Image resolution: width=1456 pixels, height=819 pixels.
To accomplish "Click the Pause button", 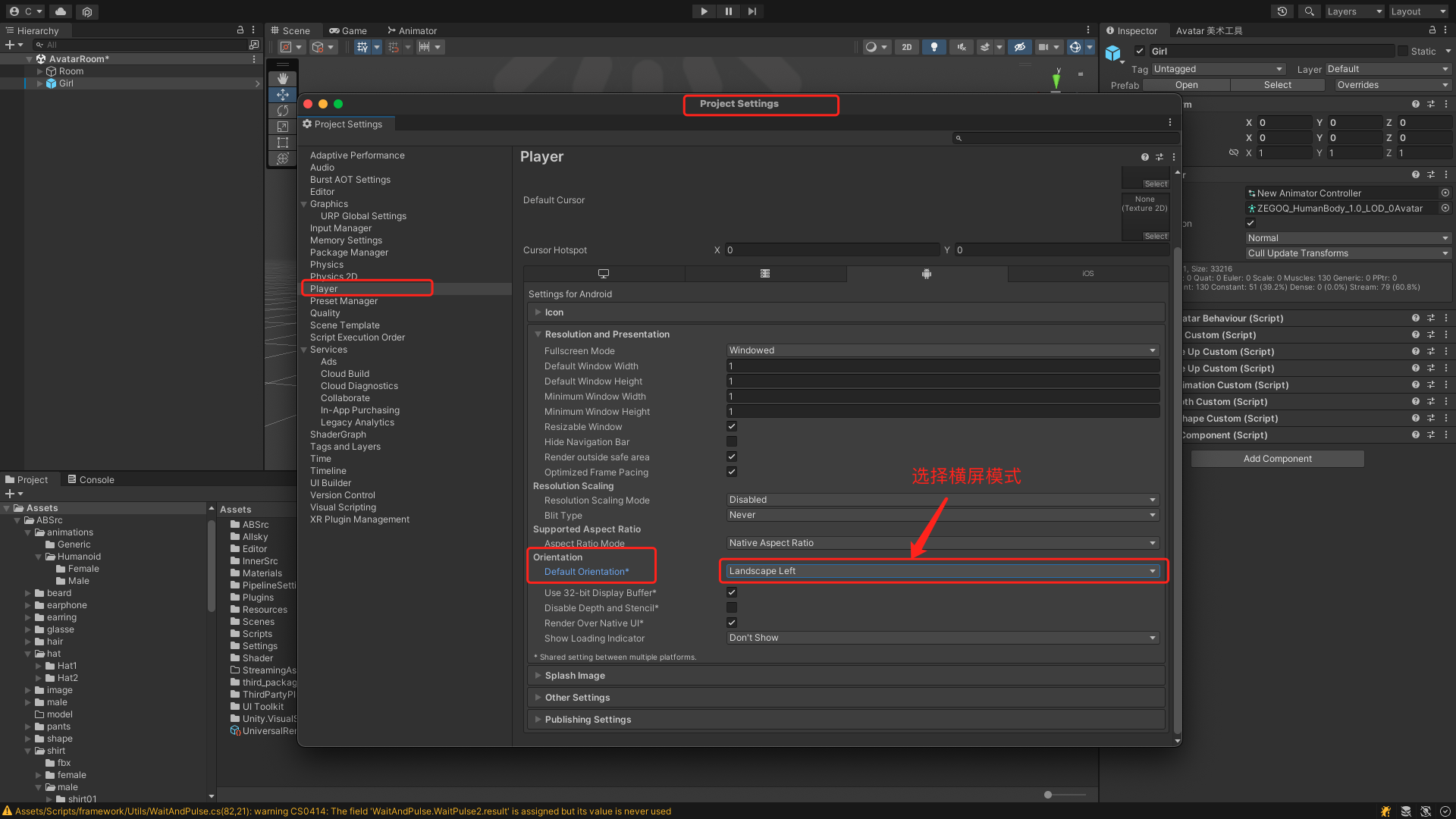I will 728,11.
